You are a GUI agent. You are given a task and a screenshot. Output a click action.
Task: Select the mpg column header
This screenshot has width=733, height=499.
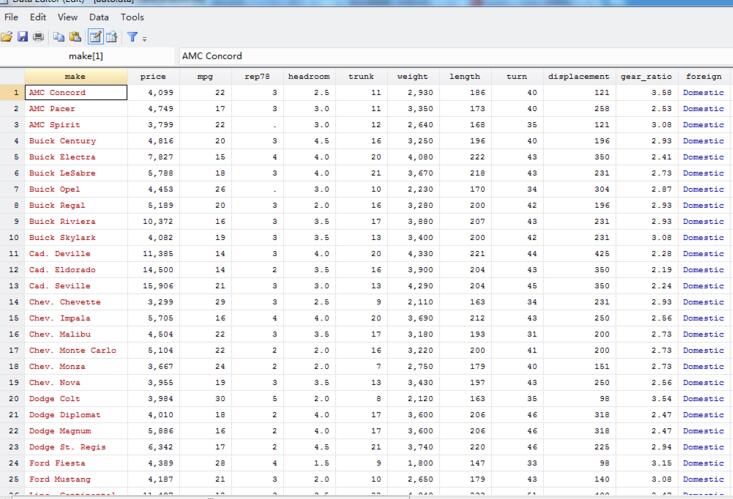(205, 76)
